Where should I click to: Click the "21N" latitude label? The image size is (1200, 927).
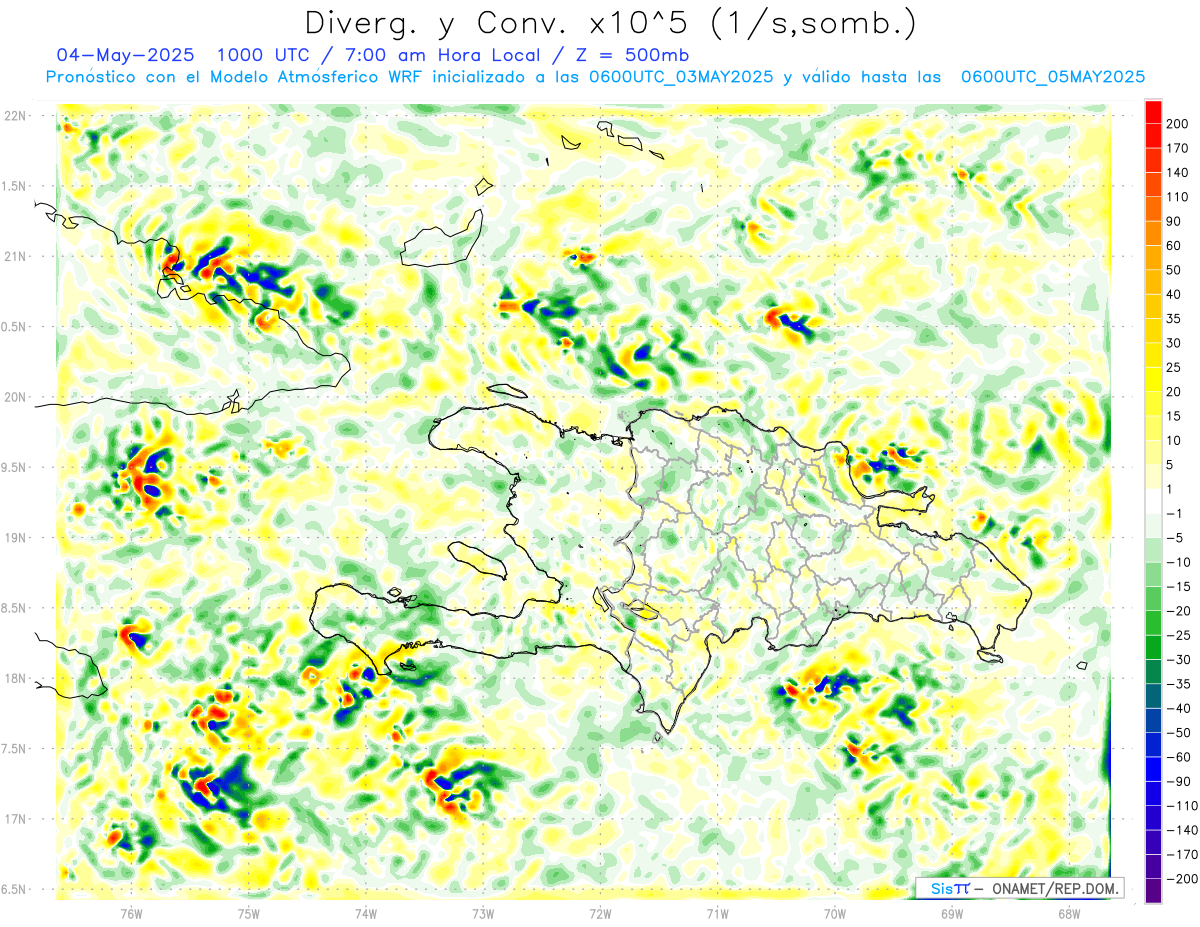pyautogui.click(x=15, y=256)
